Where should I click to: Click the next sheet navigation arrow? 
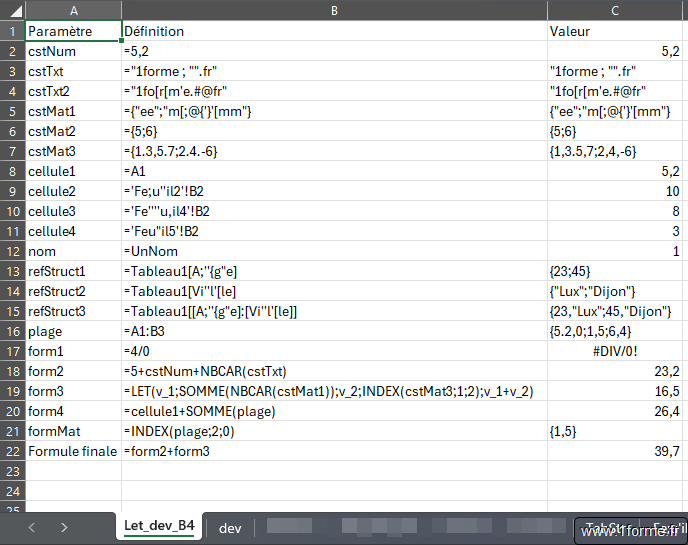[x=64, y=526]
